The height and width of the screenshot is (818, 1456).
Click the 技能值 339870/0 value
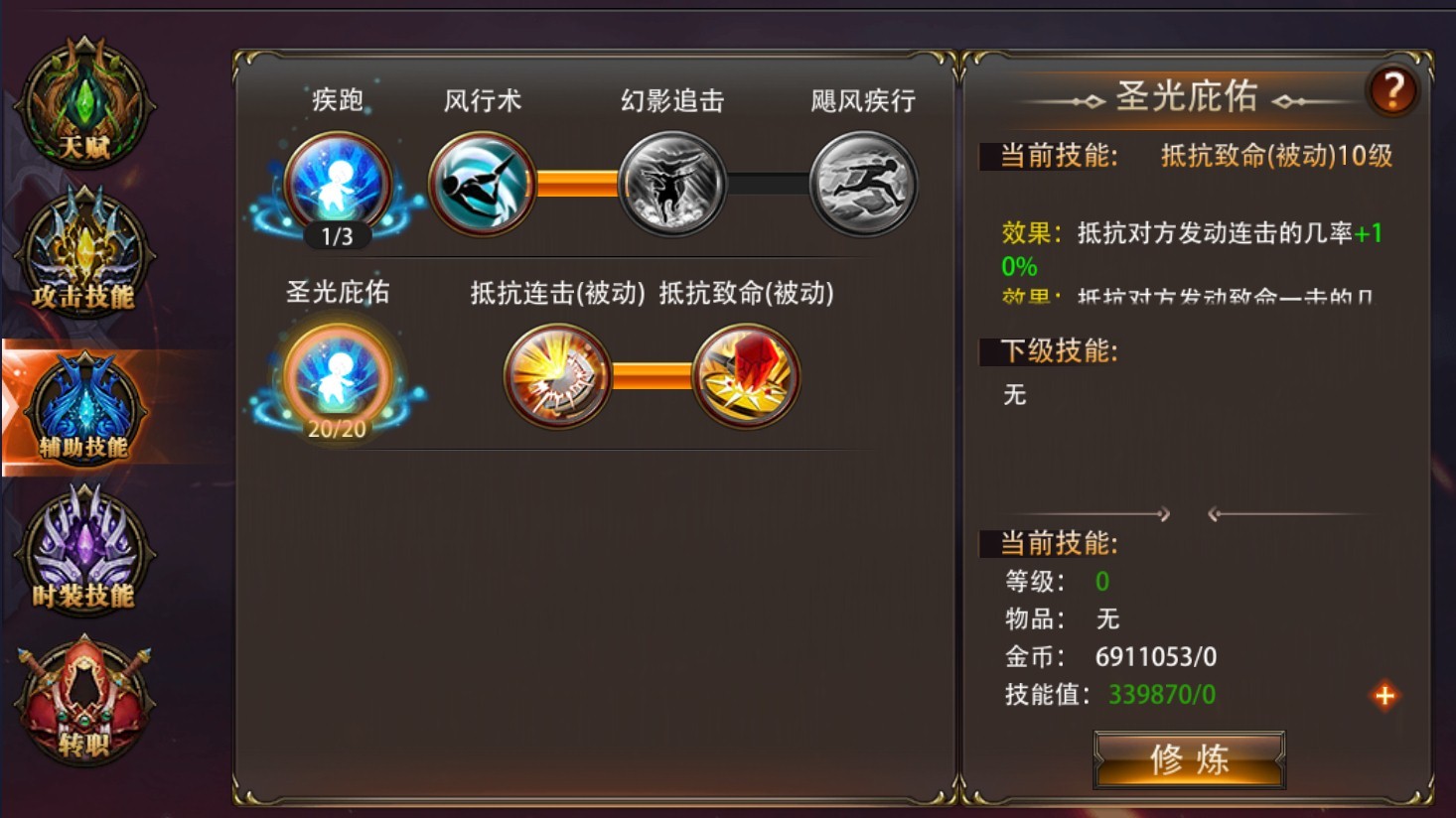(x=1161, y=695)
